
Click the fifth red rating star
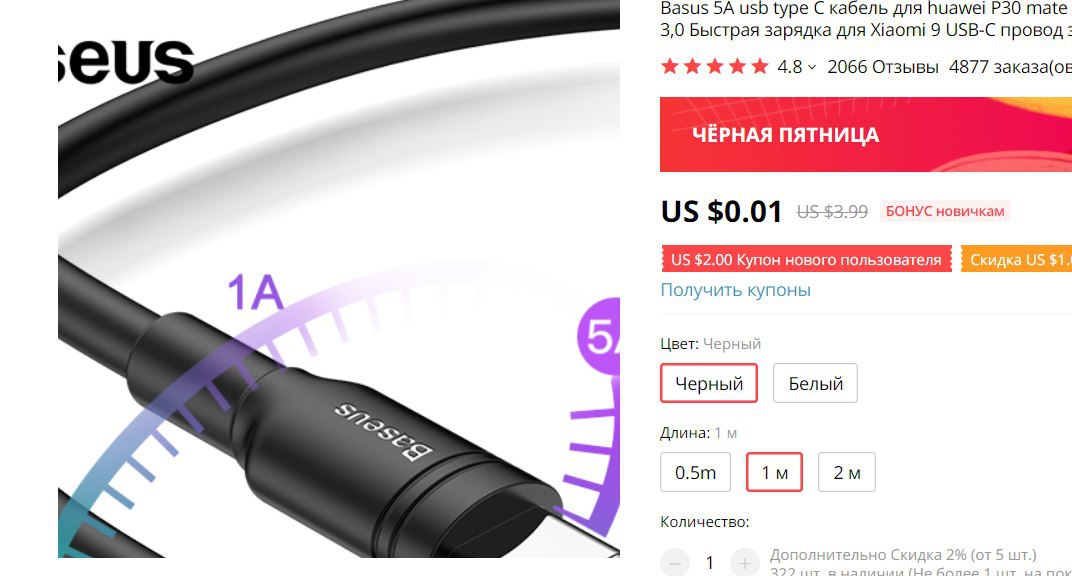[760, 66]
